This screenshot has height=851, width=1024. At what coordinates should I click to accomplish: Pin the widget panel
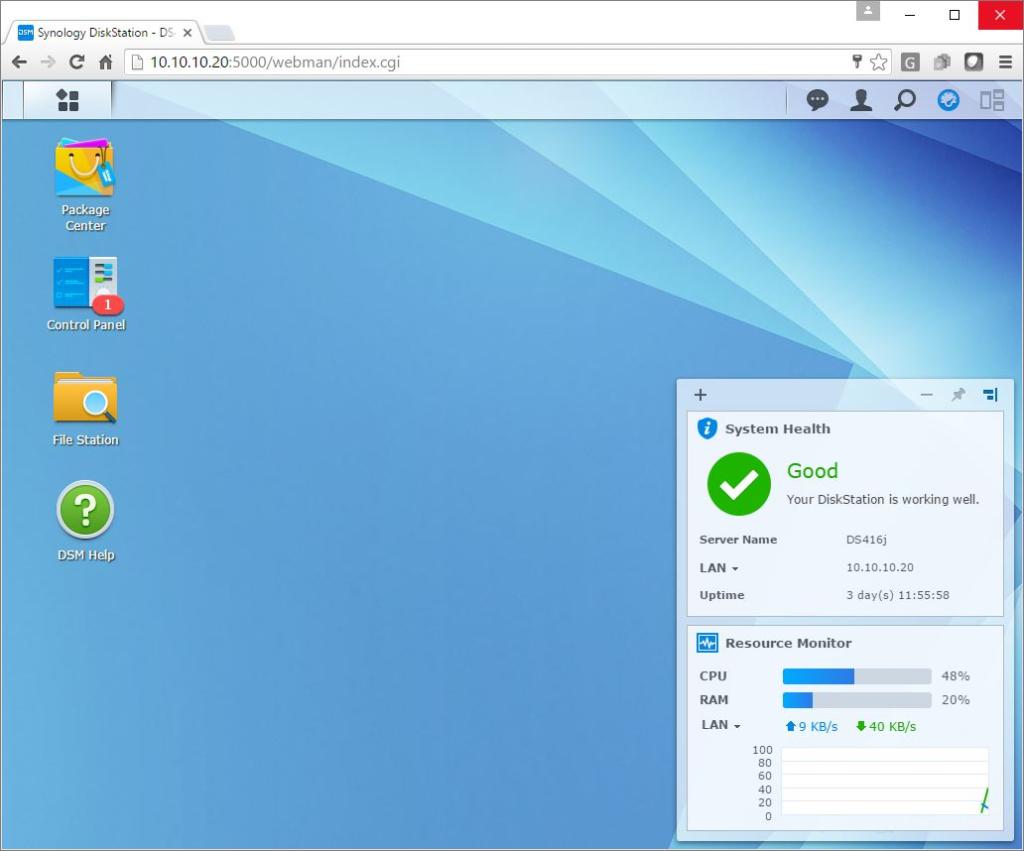[x=958, y=395]
